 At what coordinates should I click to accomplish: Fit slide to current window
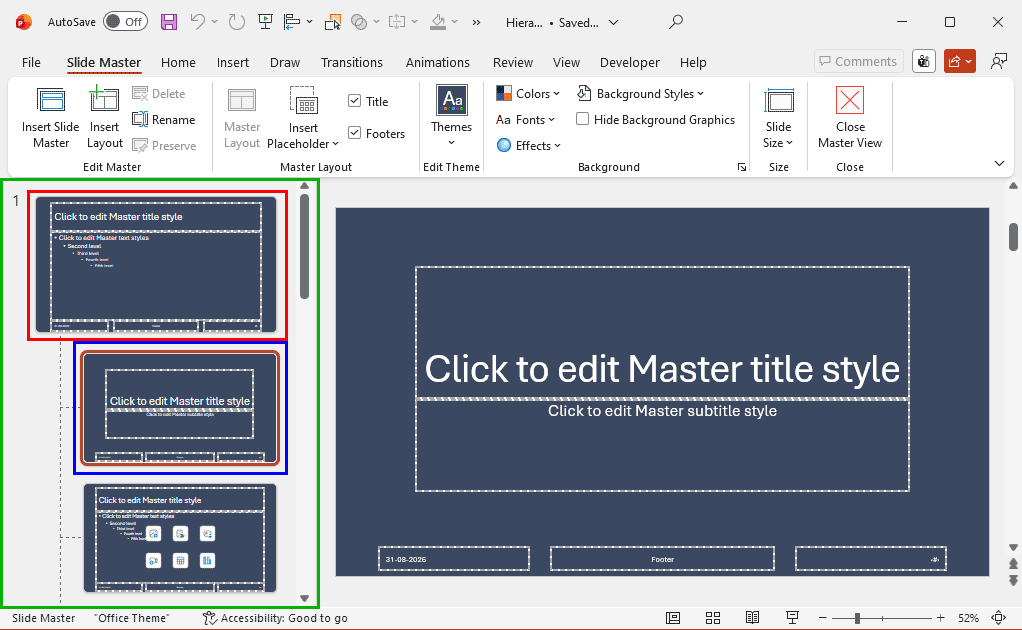999,618
